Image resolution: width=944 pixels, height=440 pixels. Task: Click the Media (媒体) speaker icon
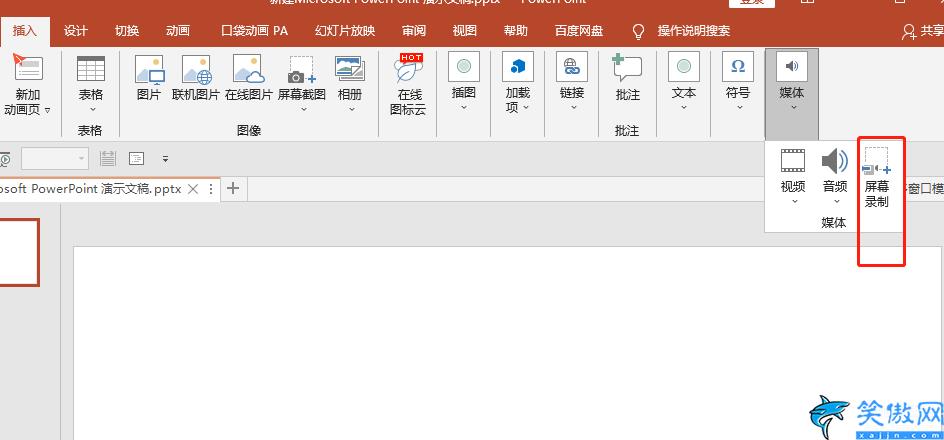tap(792, 67)
